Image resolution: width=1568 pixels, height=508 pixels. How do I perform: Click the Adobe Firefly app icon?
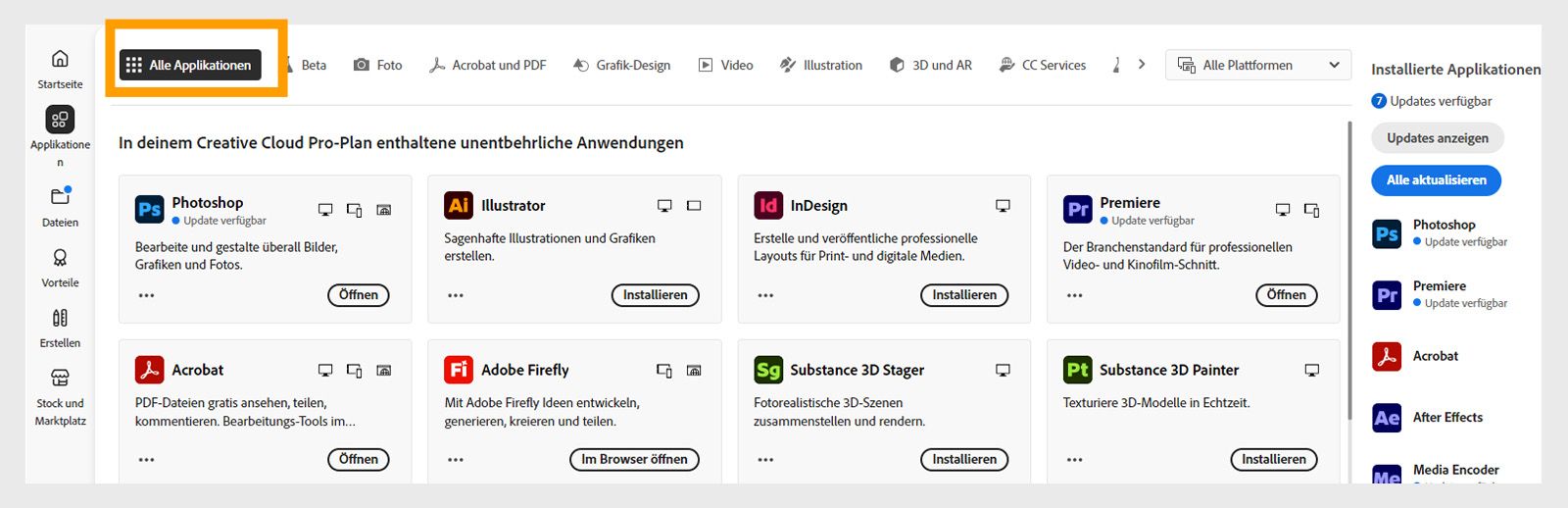point(459,370)
